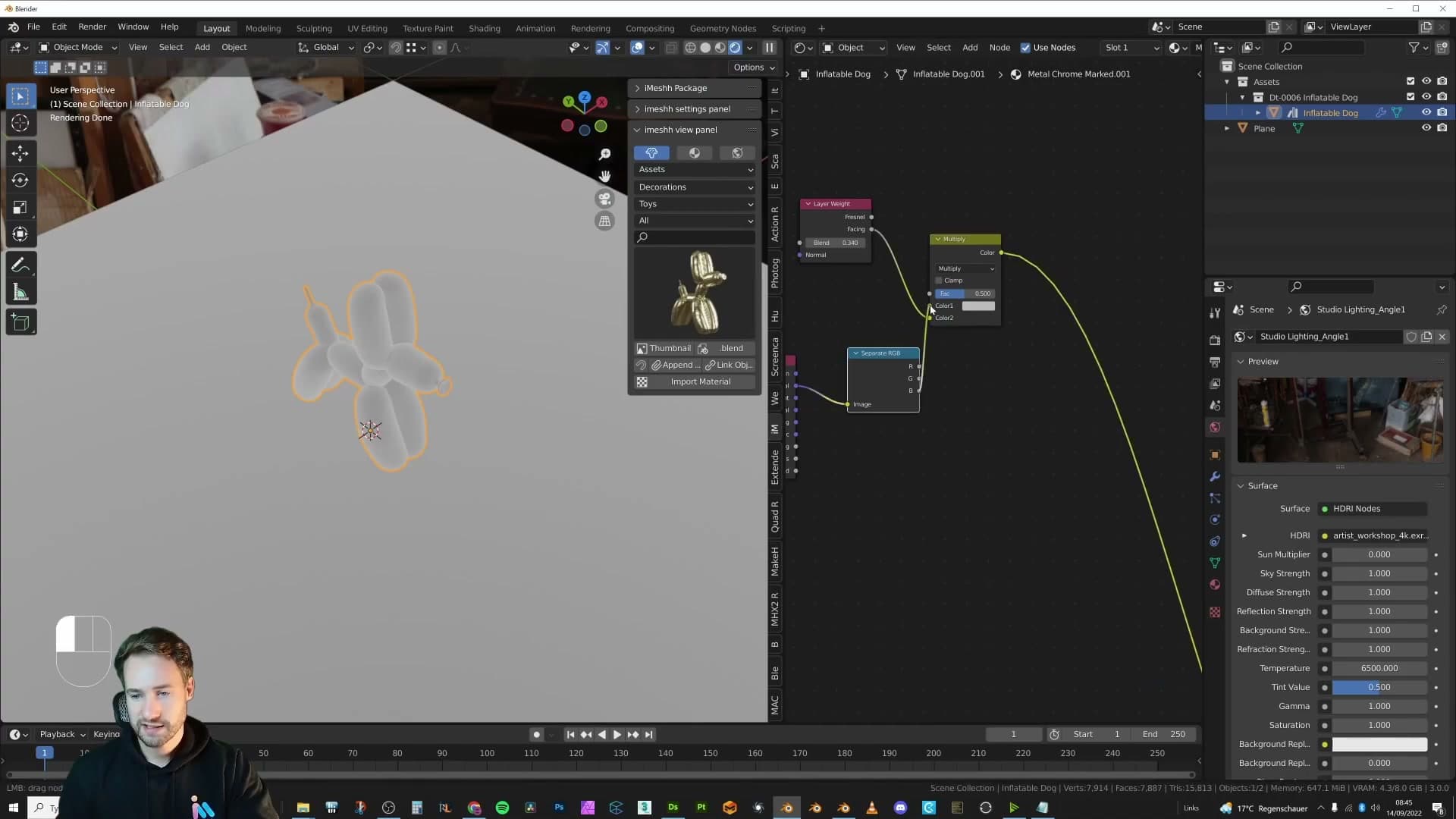Click the Options button in the viewport header

tap(754, 67)
